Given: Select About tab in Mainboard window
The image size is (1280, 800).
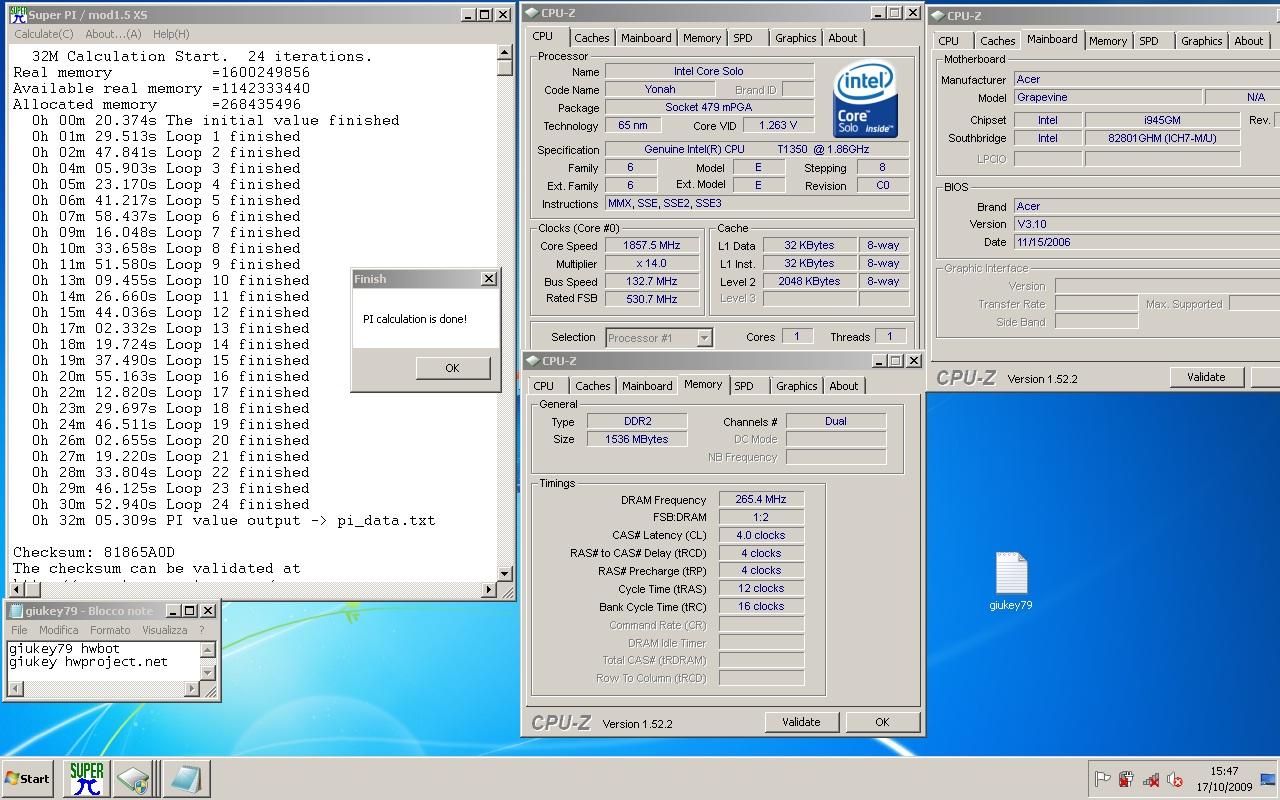Looking at the screenshot, I should pyautogui.click(x=1249, y=41).
